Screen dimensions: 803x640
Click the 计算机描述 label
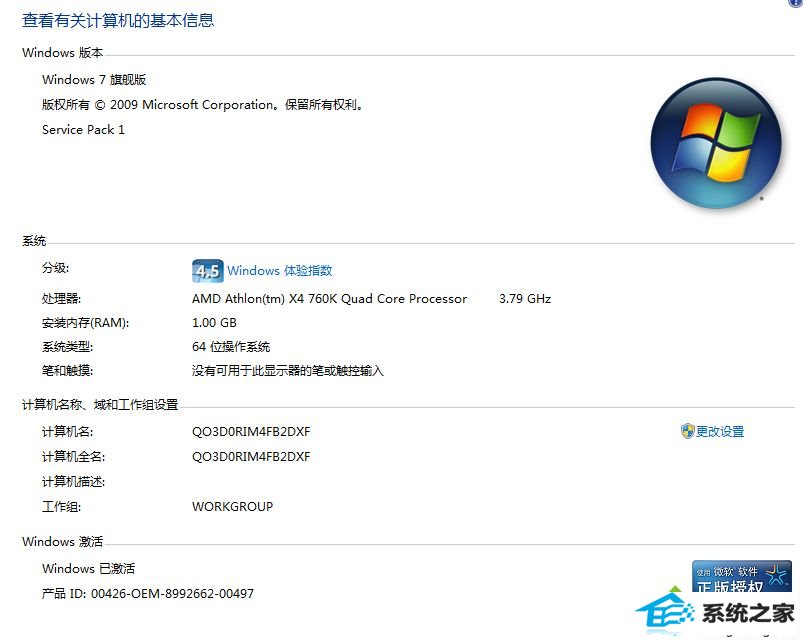74,482
